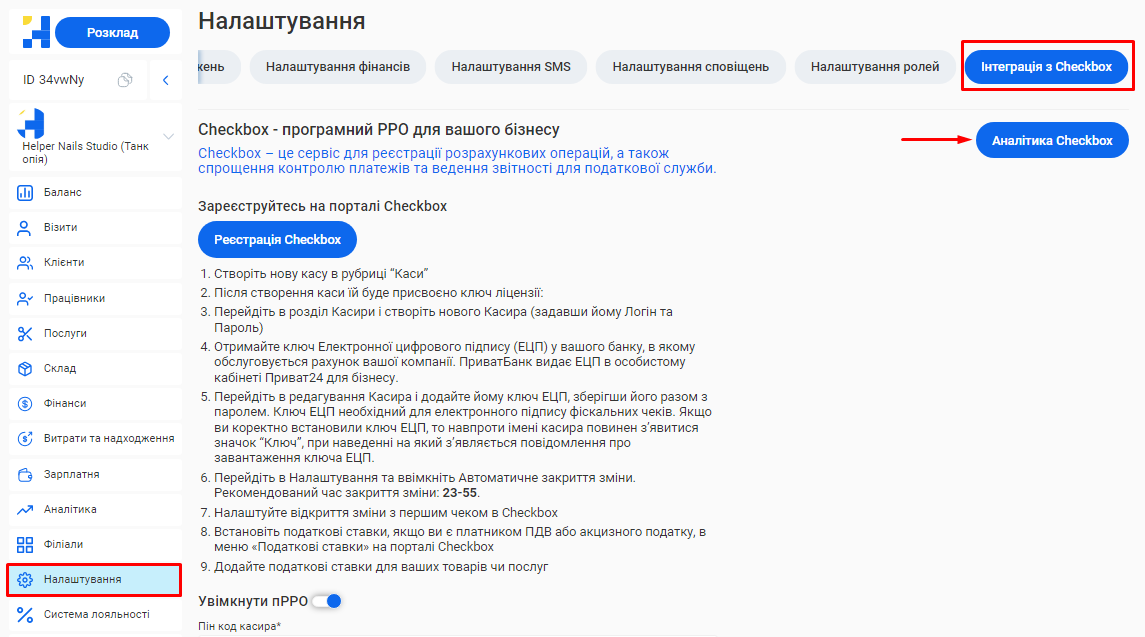Image resolution: width=1145 pixels, height=637 pixels.
Task: Open the Працівники section
Action: point(73,298)
